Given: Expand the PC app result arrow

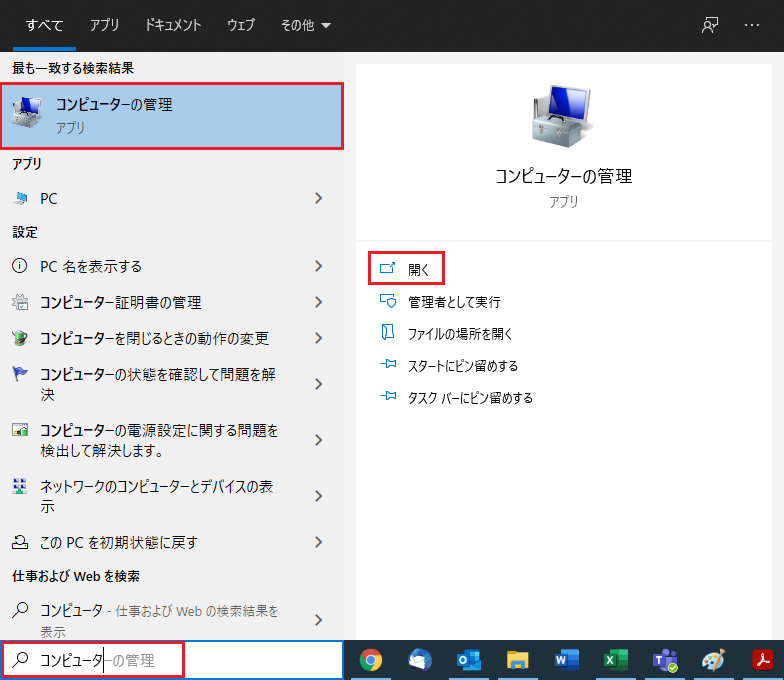Looking at the screenshot, I should [x=319, y=199].
